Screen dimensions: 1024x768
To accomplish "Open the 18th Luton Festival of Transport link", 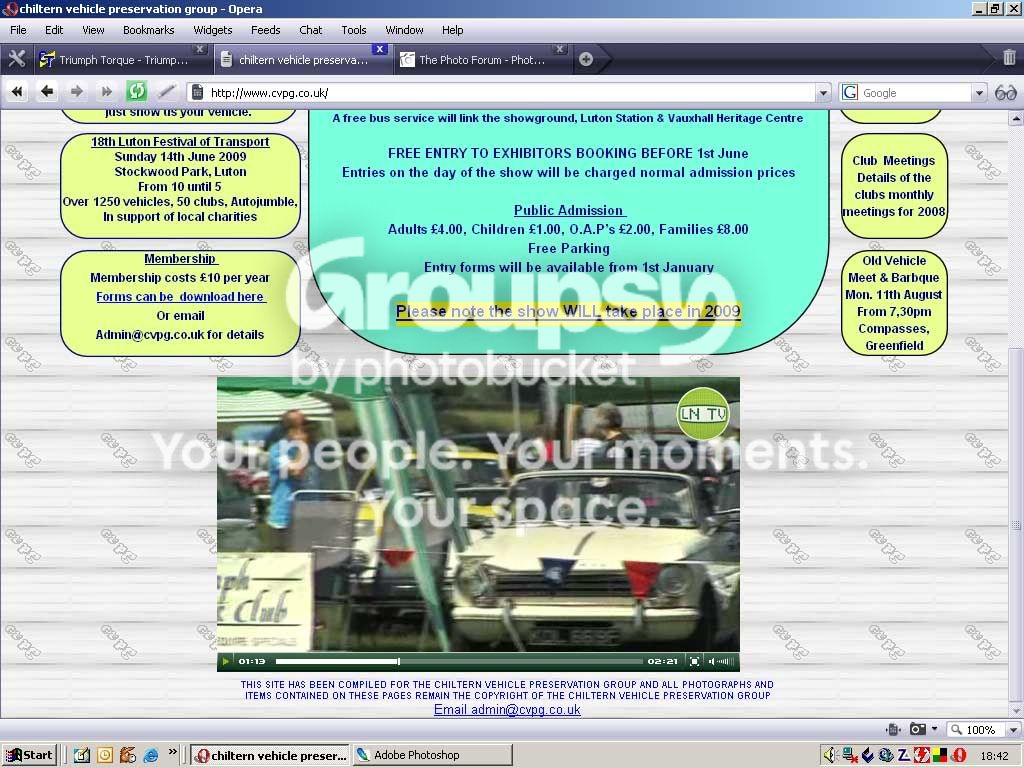I will [180, 142].
